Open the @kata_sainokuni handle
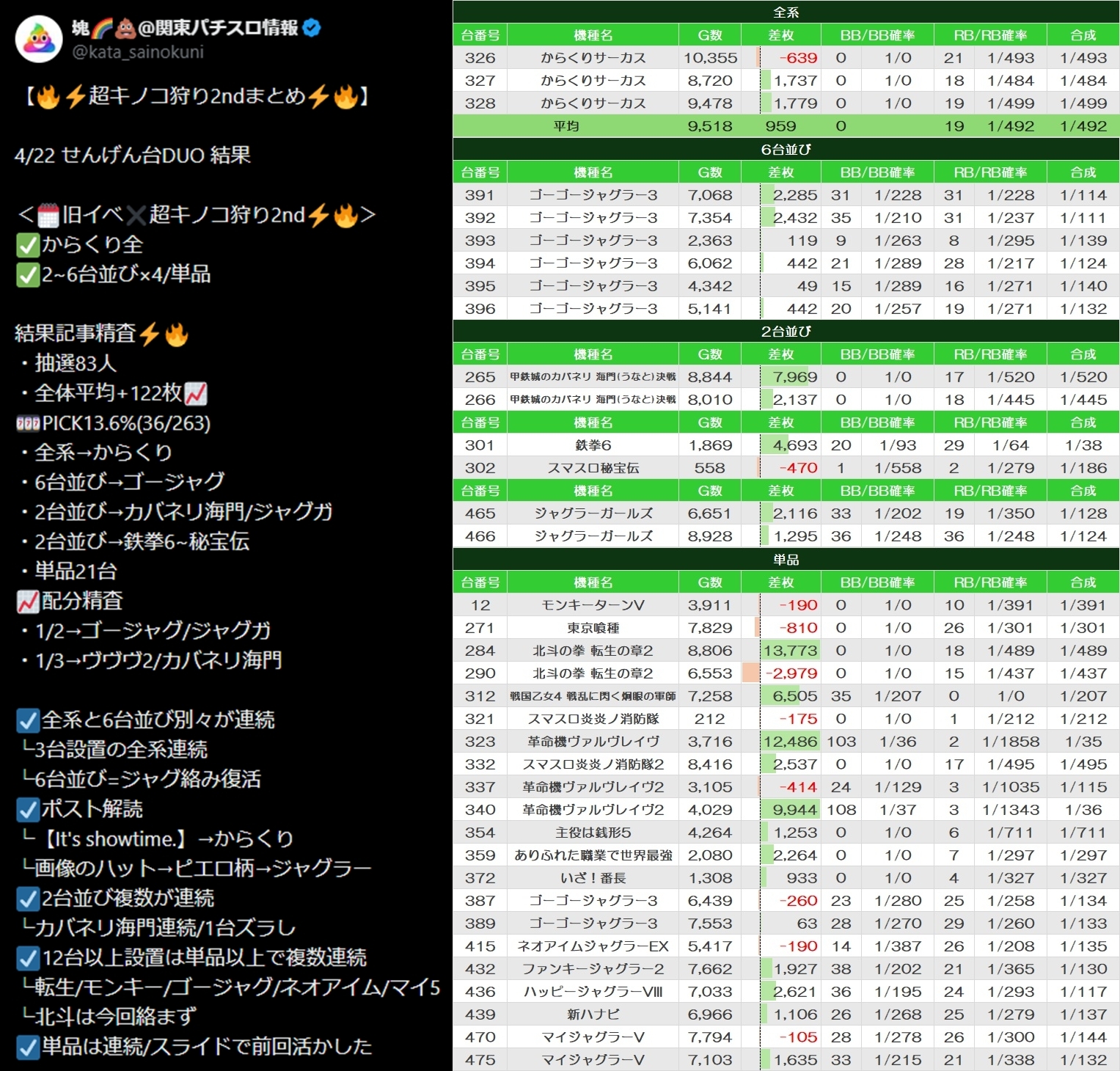 click(138, 52)
